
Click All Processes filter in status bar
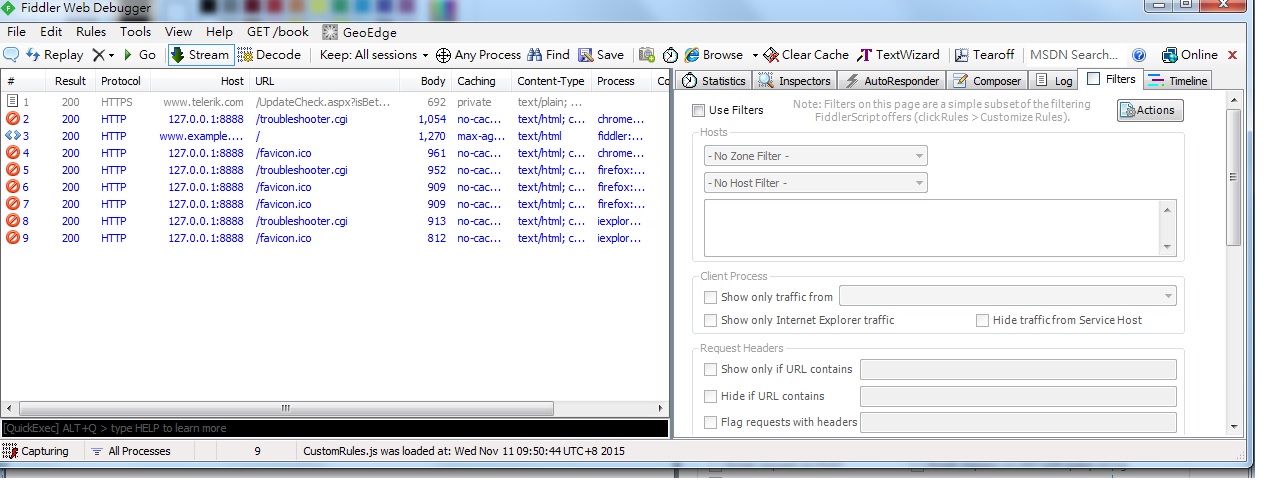click(130, 451)
